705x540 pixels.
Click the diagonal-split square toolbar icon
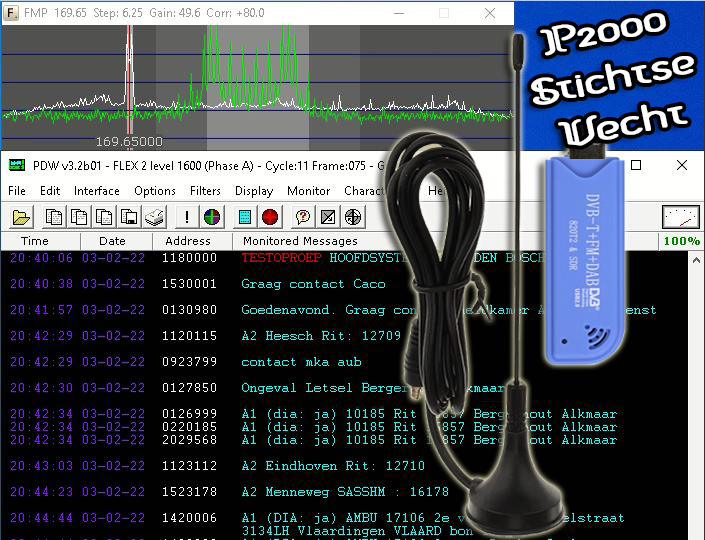pos(328,217)
